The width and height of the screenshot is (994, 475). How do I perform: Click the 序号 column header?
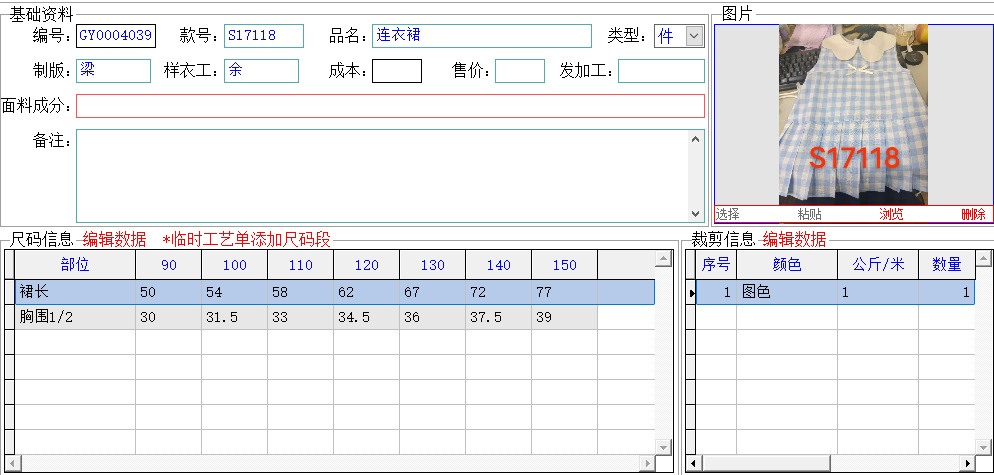pos(716,264)
